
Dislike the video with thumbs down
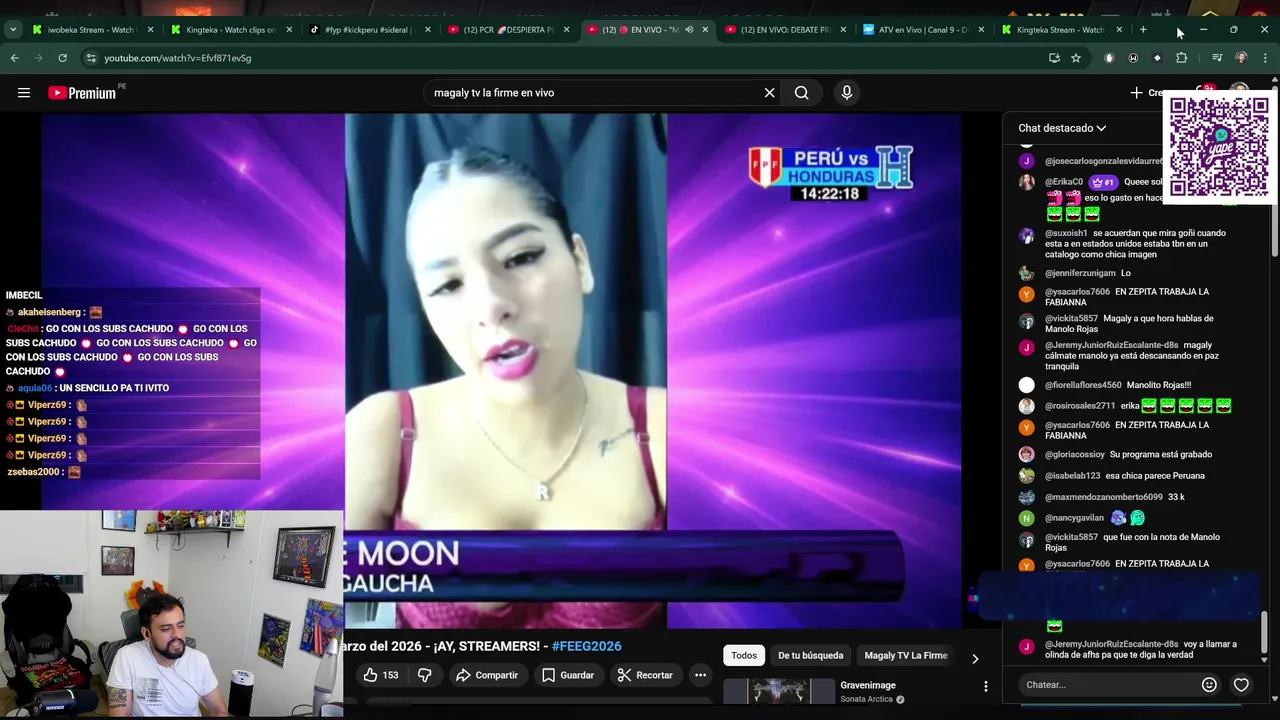point(424,675)
